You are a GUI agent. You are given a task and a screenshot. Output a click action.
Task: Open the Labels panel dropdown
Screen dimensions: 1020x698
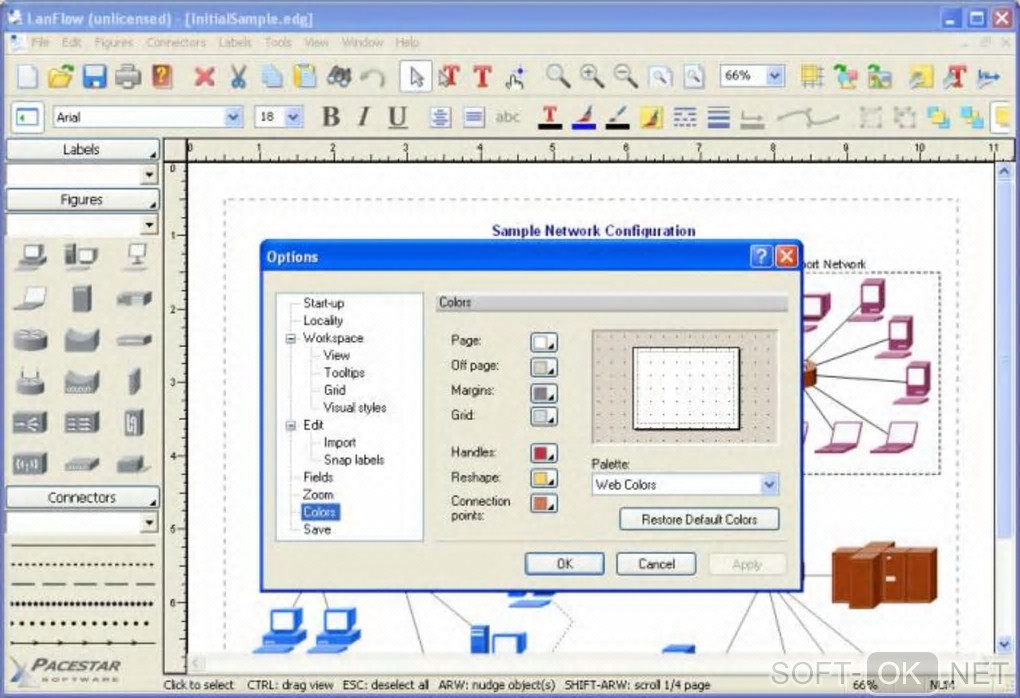150,174
